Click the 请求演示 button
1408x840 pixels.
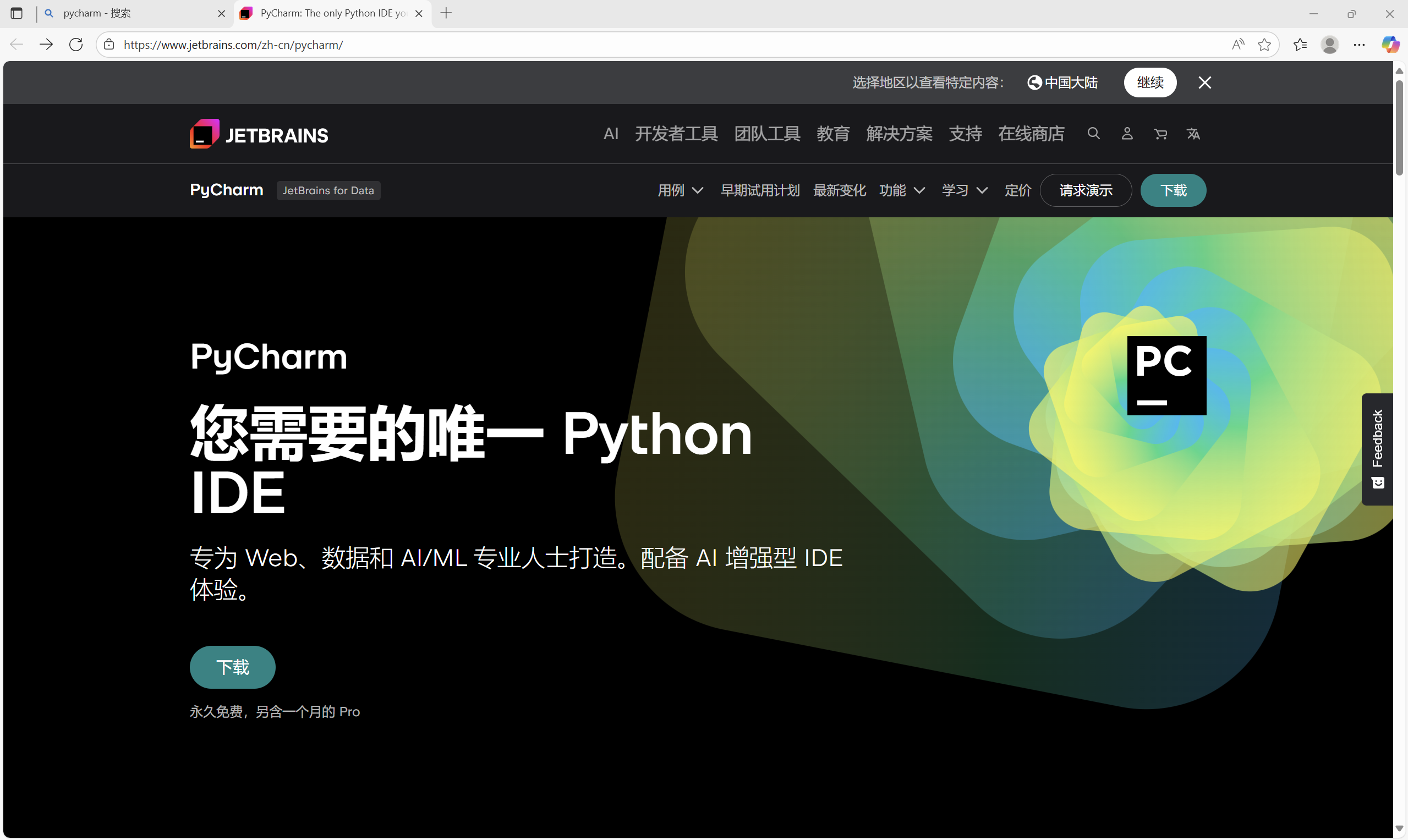click(1086, 191)
